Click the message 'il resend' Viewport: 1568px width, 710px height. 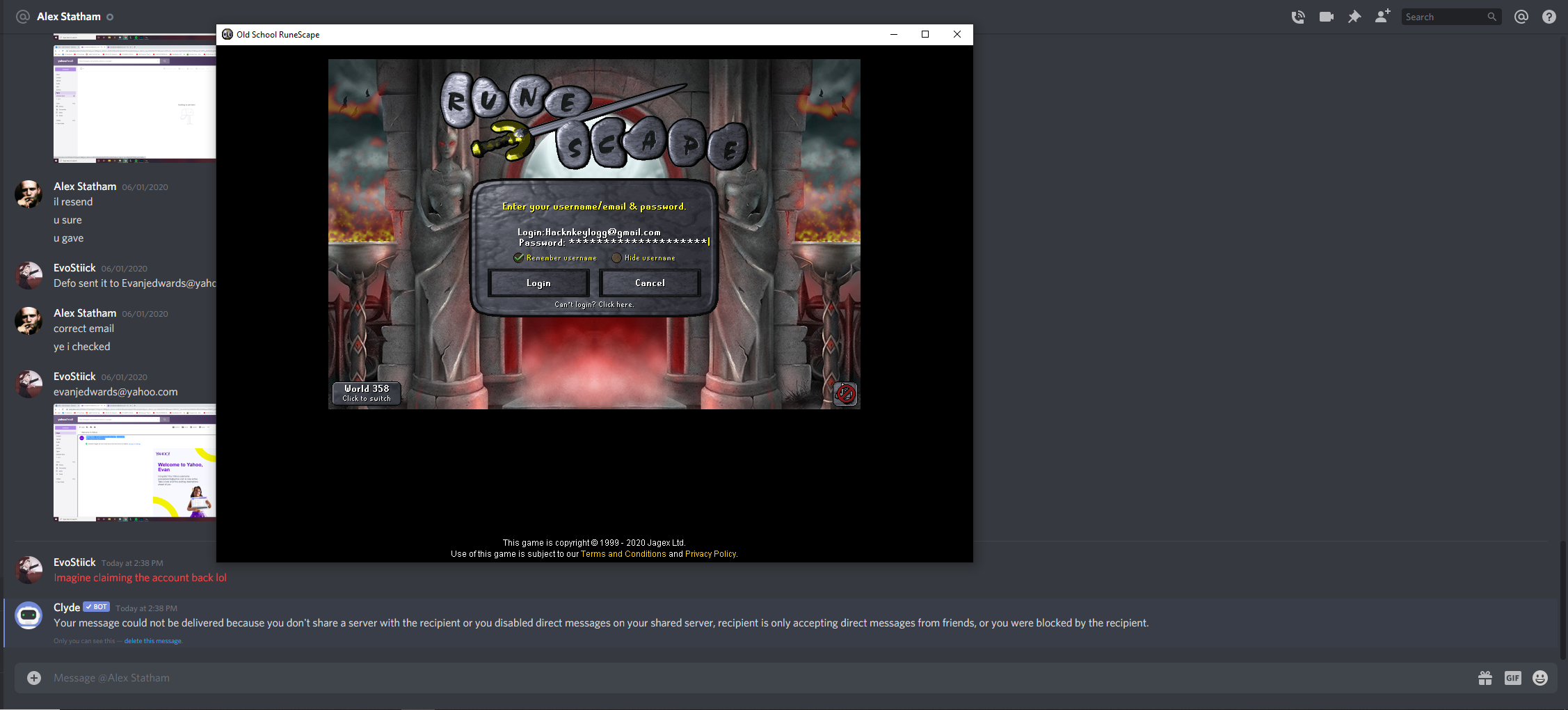(x=73, y=202)
